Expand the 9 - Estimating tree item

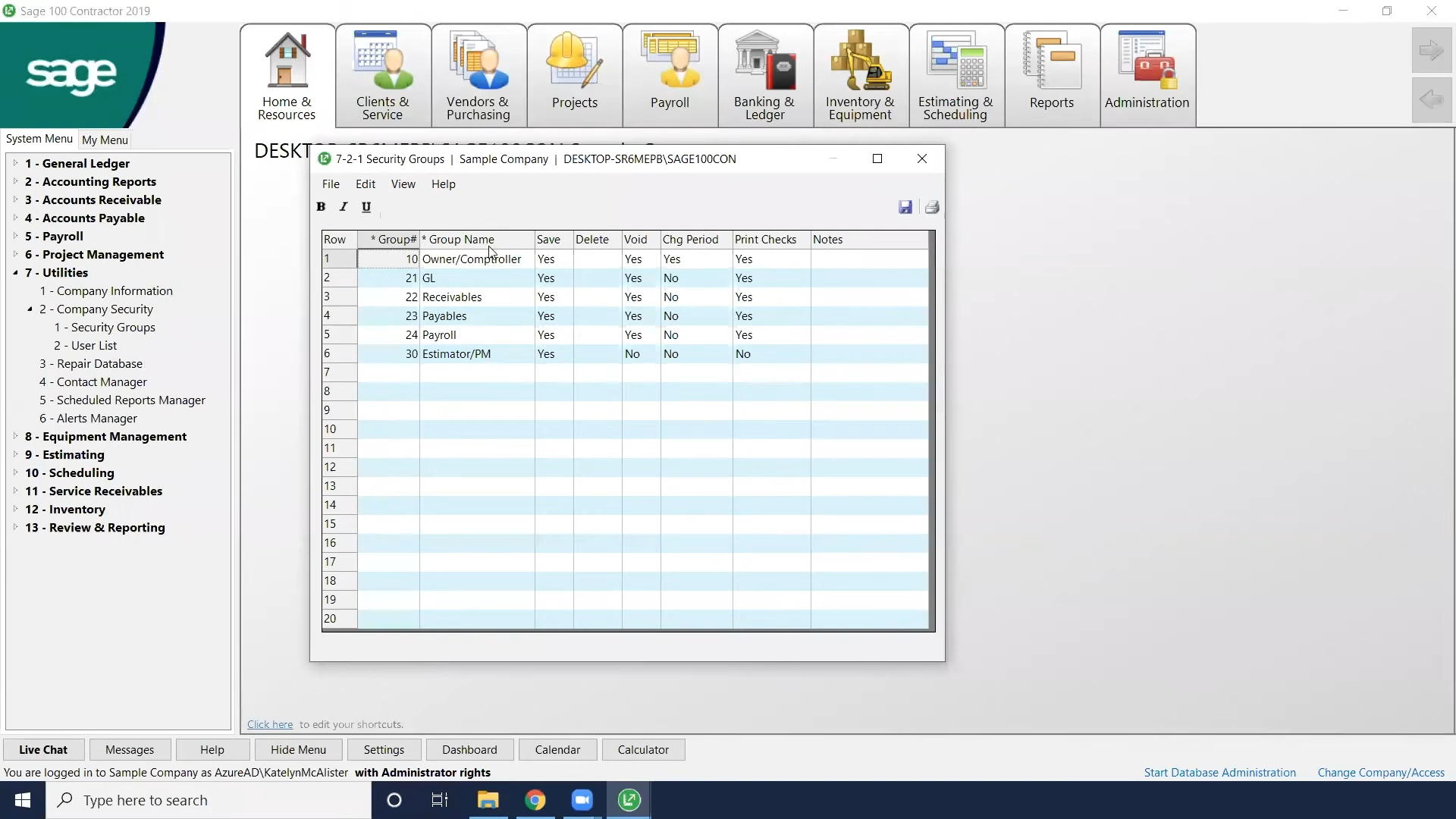point(16,455)
